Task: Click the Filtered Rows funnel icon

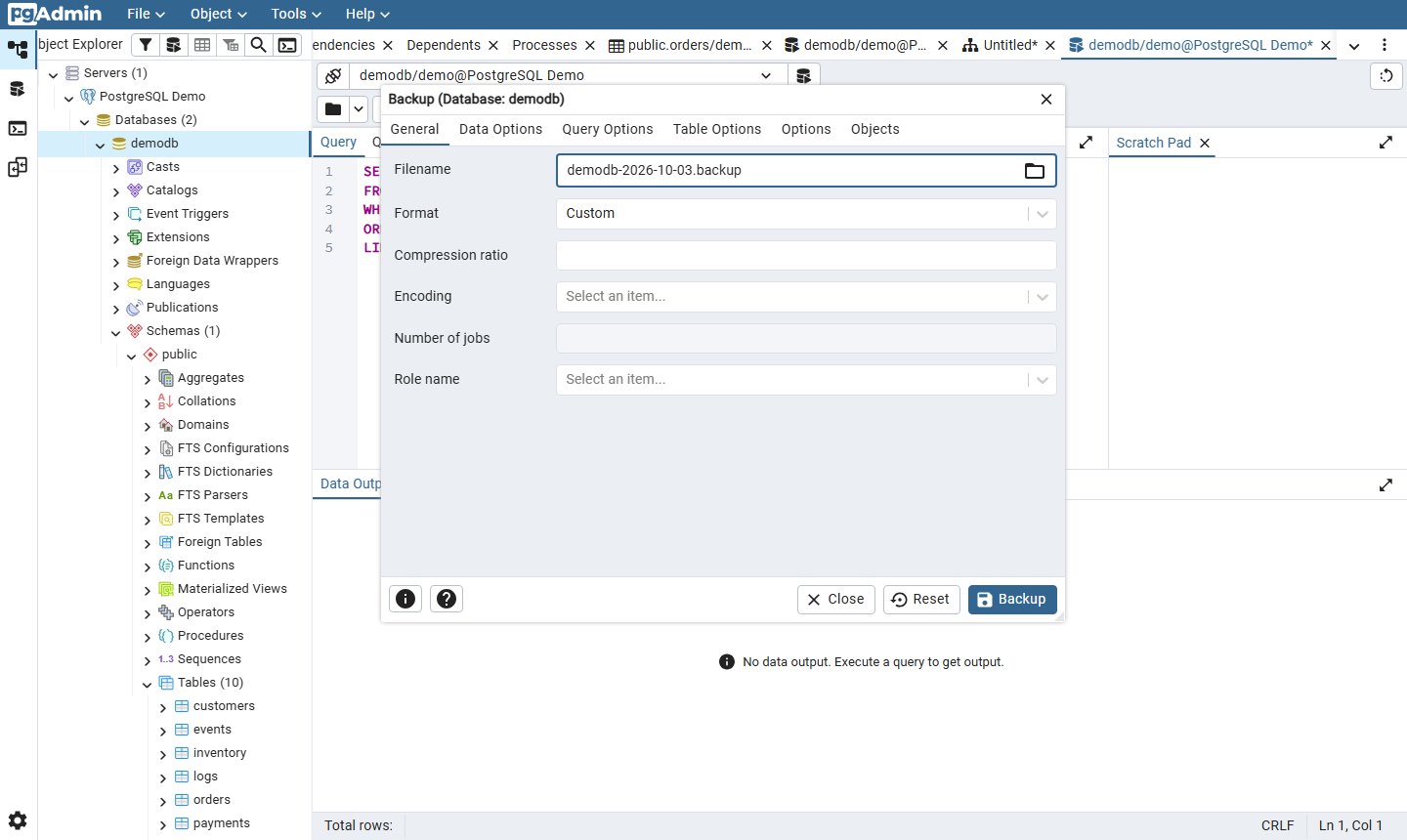Action: coord(231,45)
